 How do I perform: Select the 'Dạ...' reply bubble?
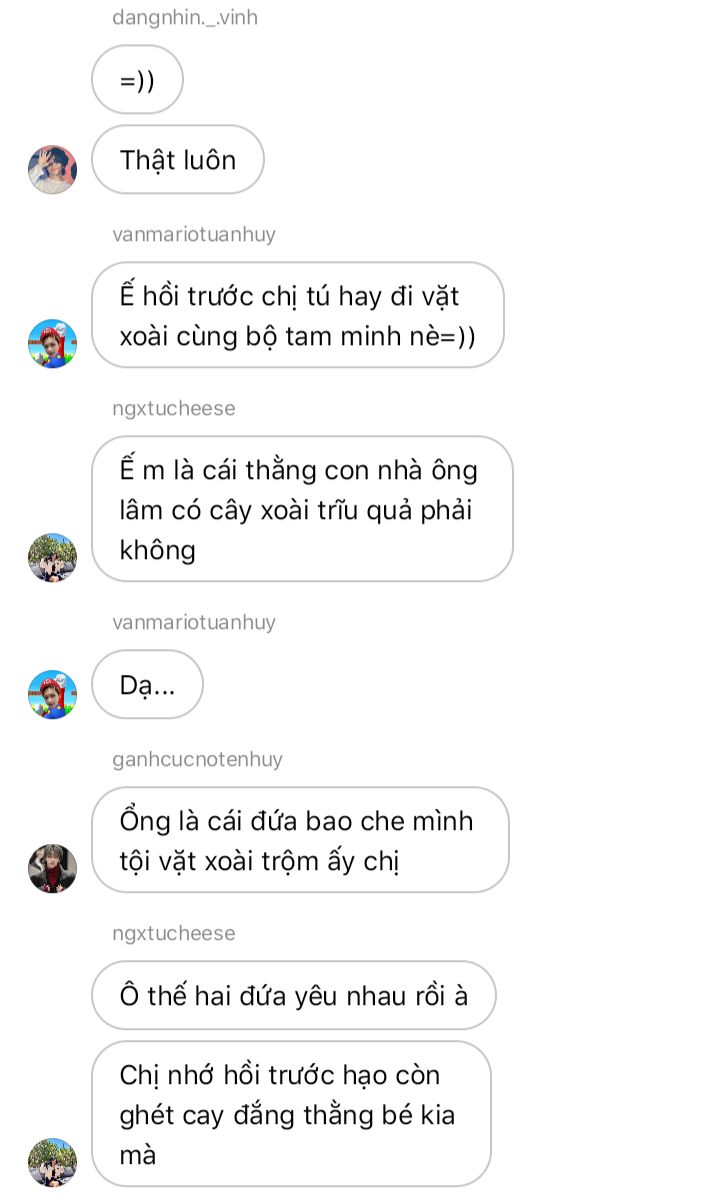tap(147, 684)
